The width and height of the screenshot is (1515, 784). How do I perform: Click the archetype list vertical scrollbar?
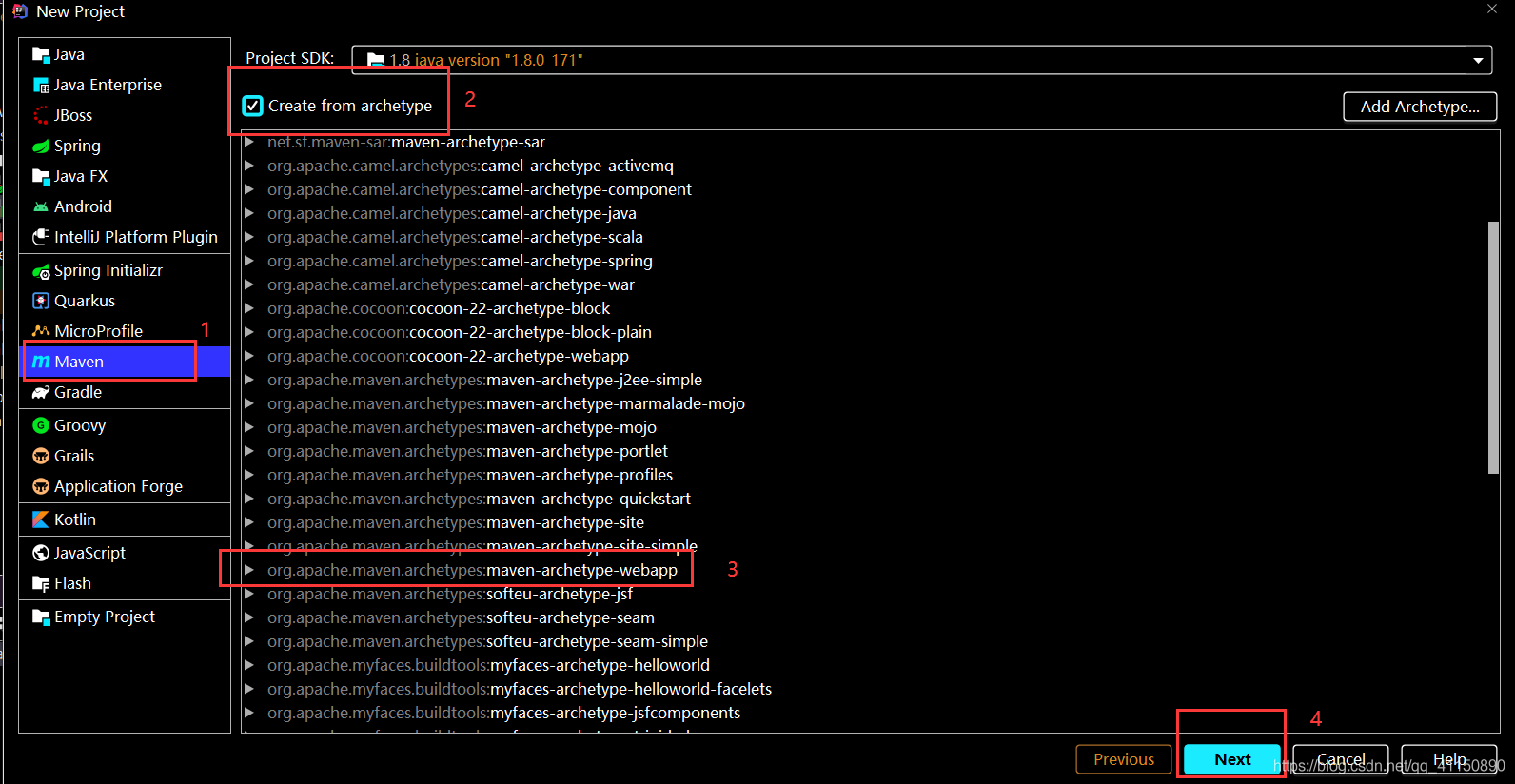point(1493,347)
